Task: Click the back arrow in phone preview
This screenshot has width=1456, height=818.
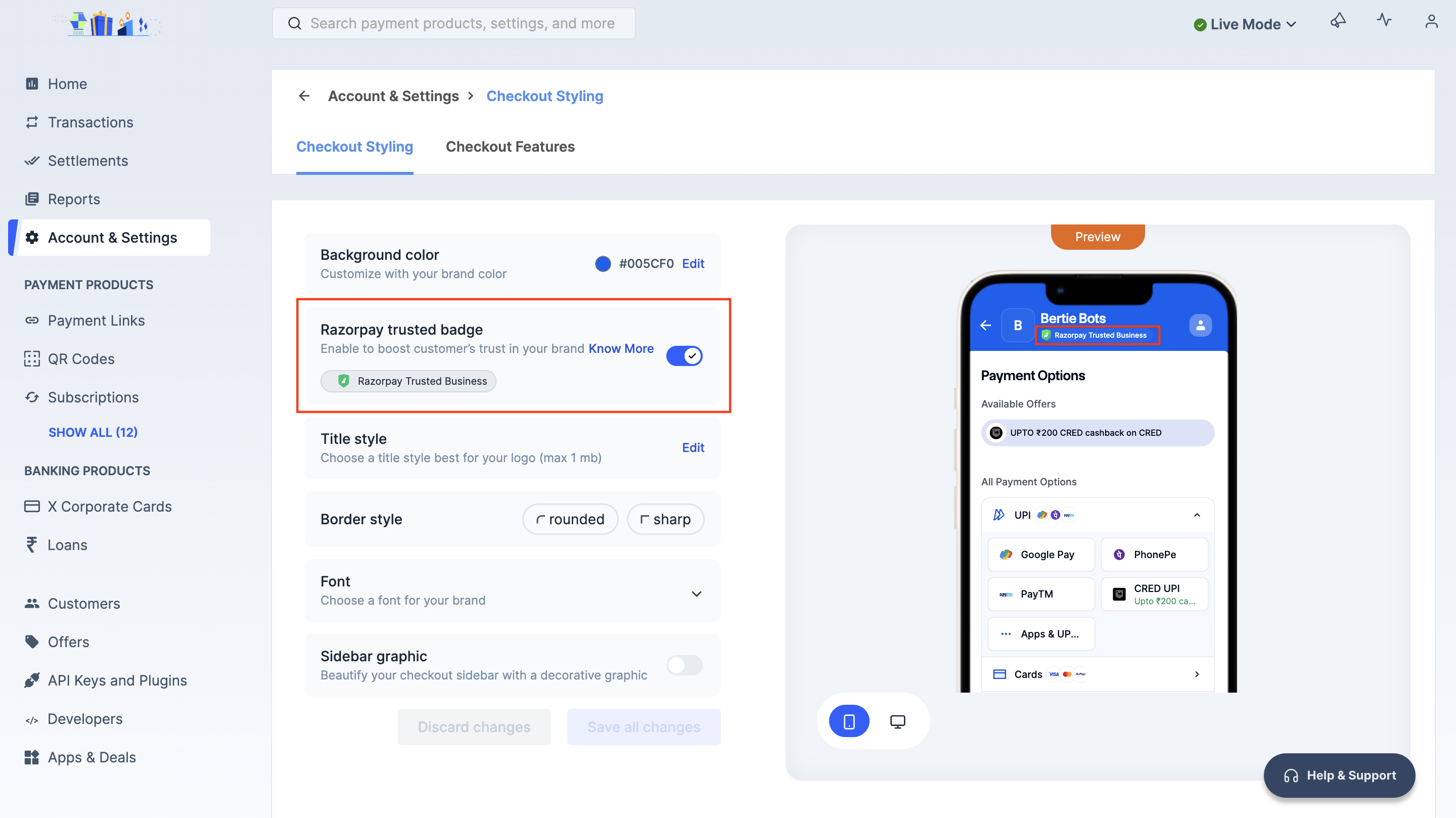Action: tap(986, 325)
